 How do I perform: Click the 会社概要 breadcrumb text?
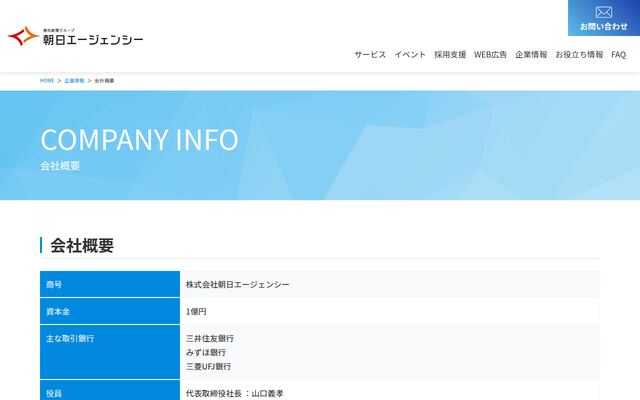104,81
